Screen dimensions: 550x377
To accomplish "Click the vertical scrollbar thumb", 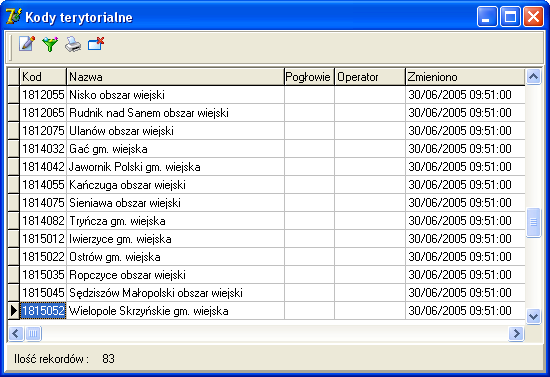I will click(x=534, y=222).
